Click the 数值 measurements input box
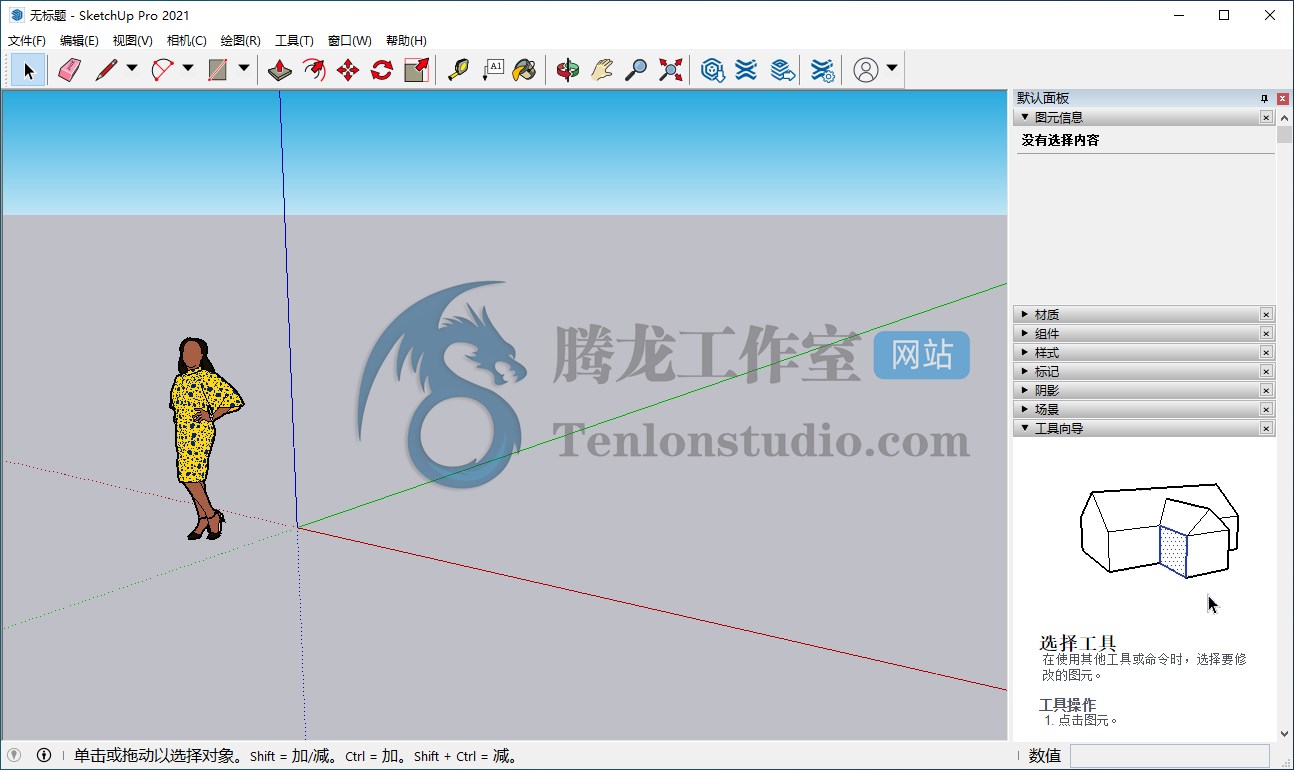Screen dimensions: 1294x770 coord(1169,756)
